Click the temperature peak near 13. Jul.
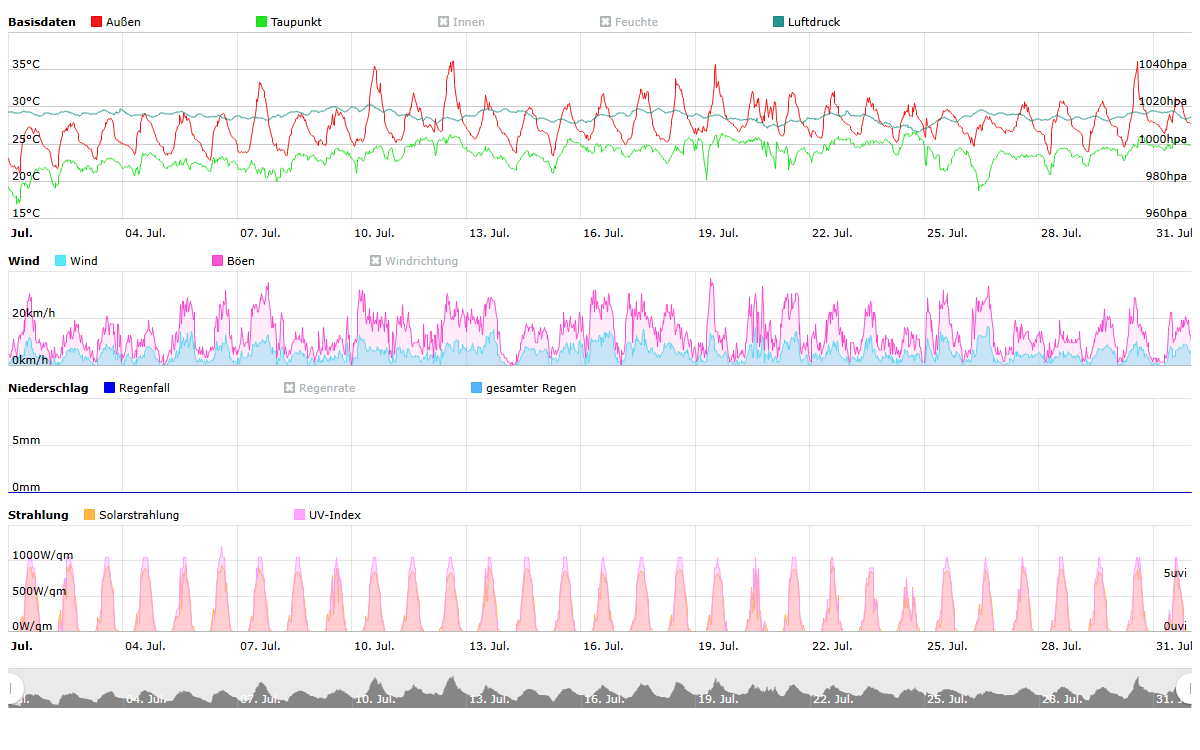This screenshot has height=750, width=1200. (x=452, y=63)
